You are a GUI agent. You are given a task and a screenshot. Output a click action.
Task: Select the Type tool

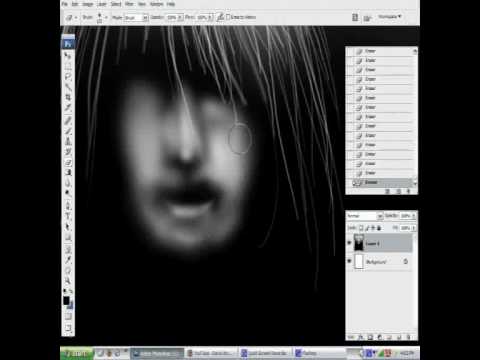point(68,216)
